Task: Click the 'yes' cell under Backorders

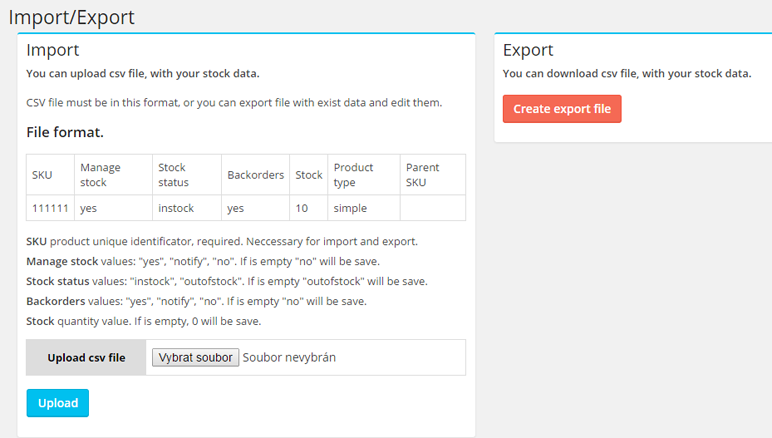Action: [x=235, y=208]
